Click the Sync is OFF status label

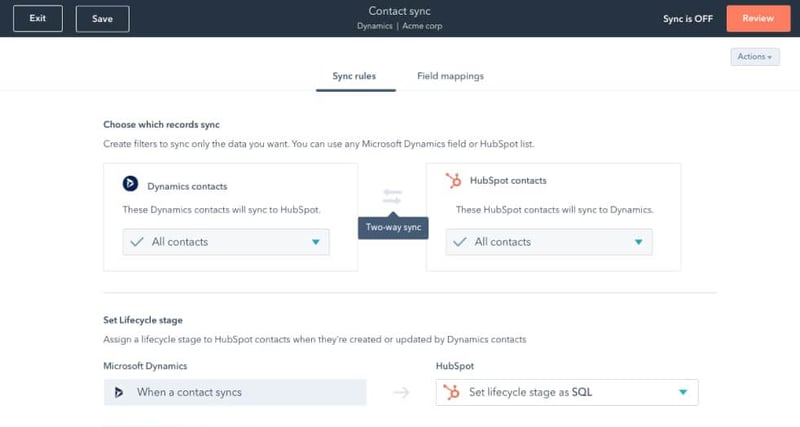click(x=689, y=18)
